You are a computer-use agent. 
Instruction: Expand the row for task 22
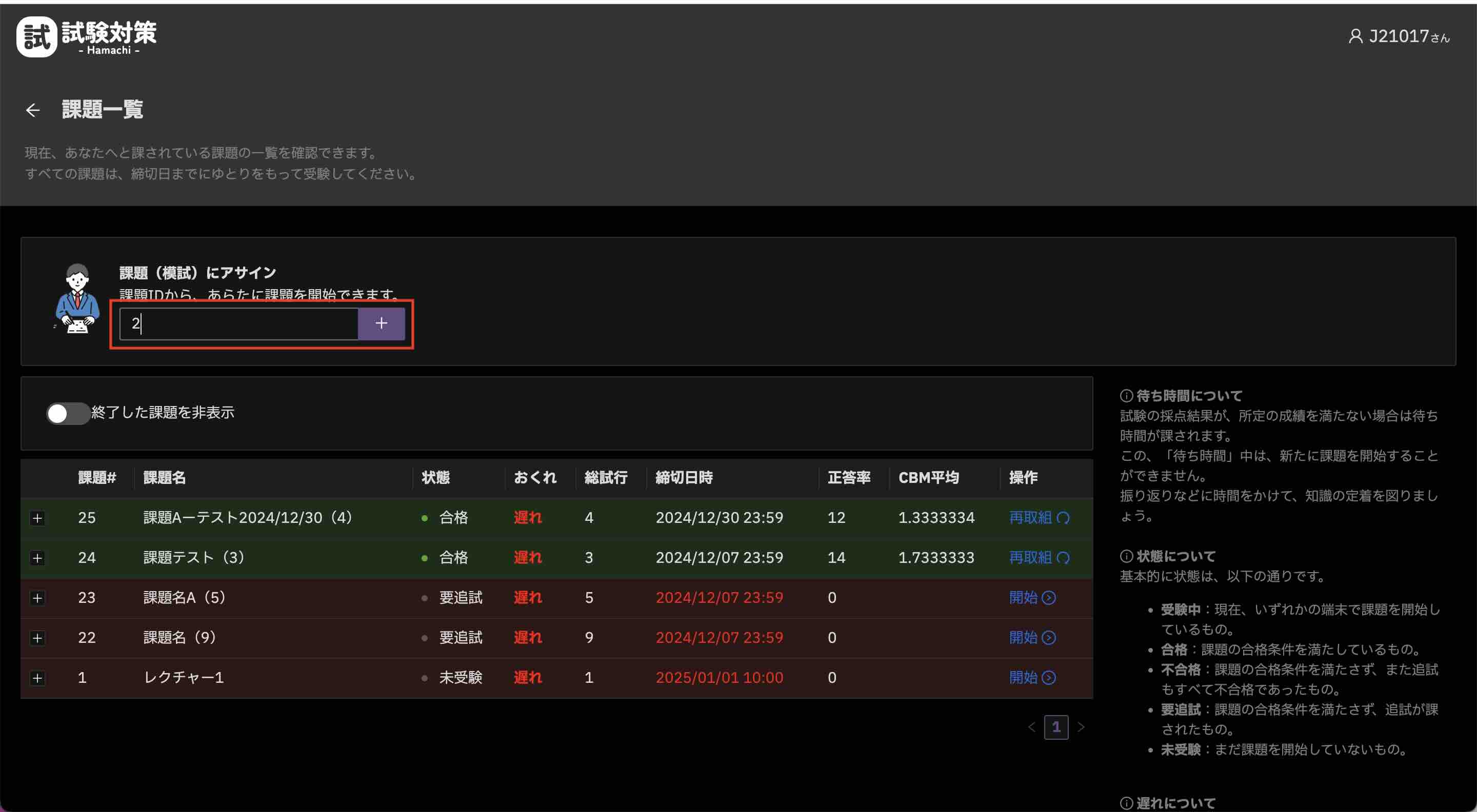point(37,638)
